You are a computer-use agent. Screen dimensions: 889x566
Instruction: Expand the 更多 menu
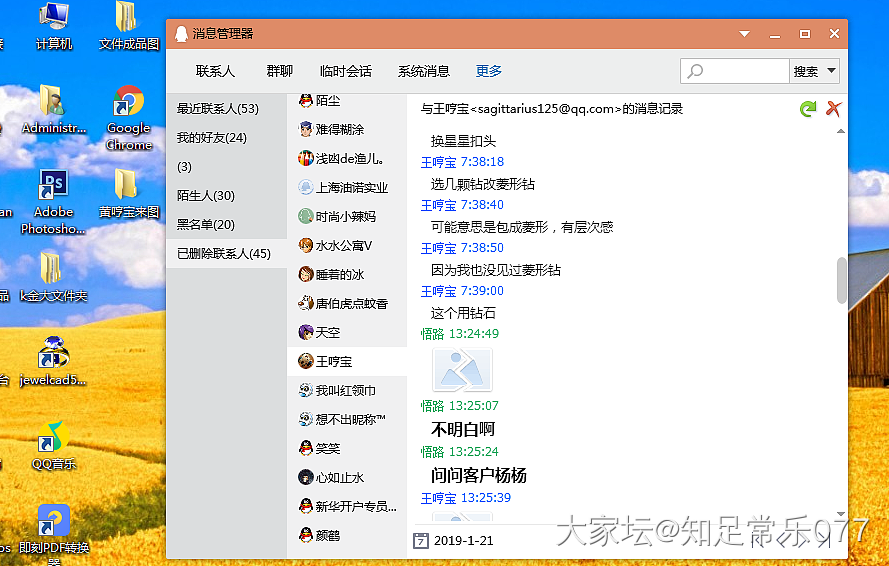point(489,71)
